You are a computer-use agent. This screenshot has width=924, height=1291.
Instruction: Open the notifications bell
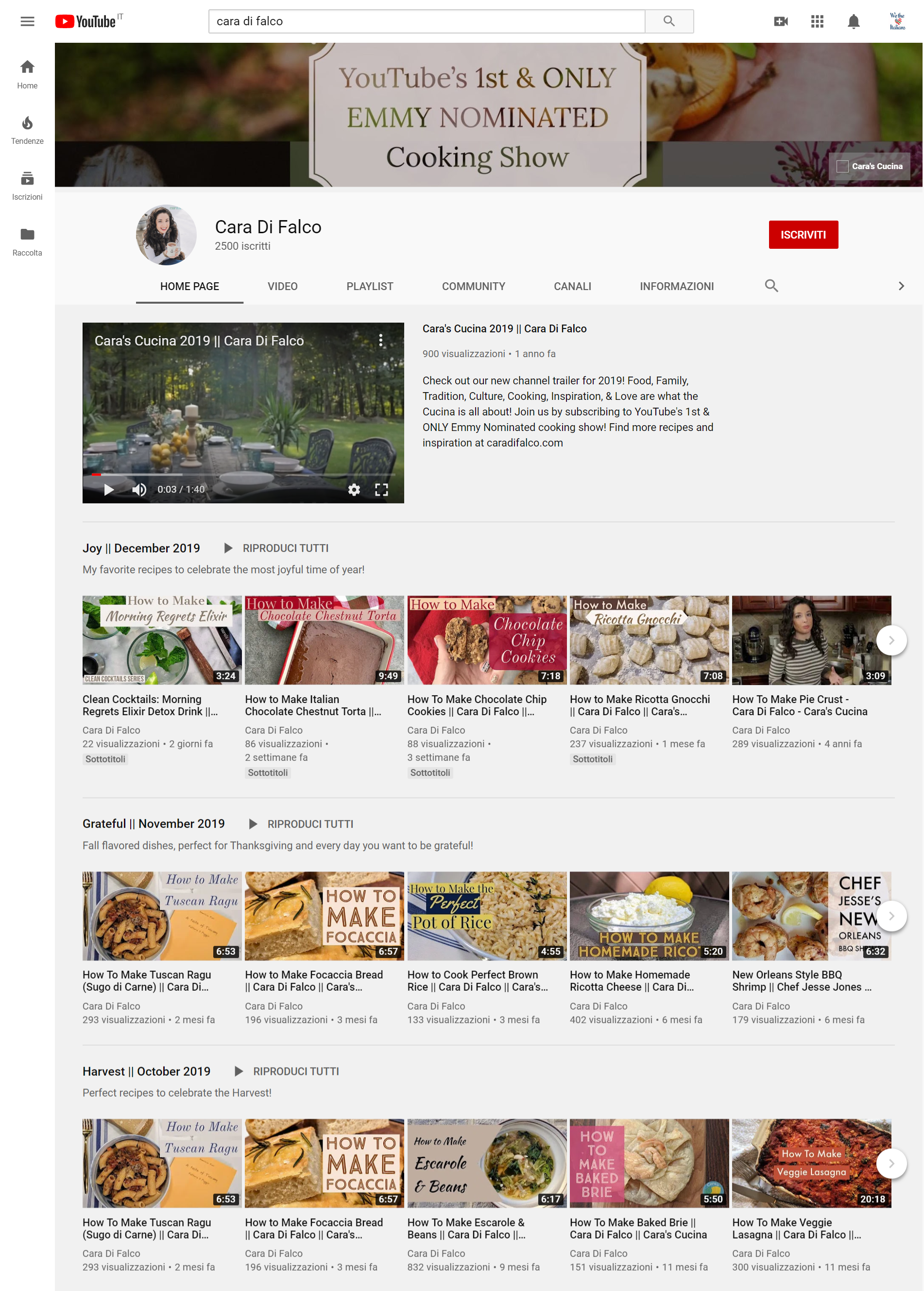854,21
